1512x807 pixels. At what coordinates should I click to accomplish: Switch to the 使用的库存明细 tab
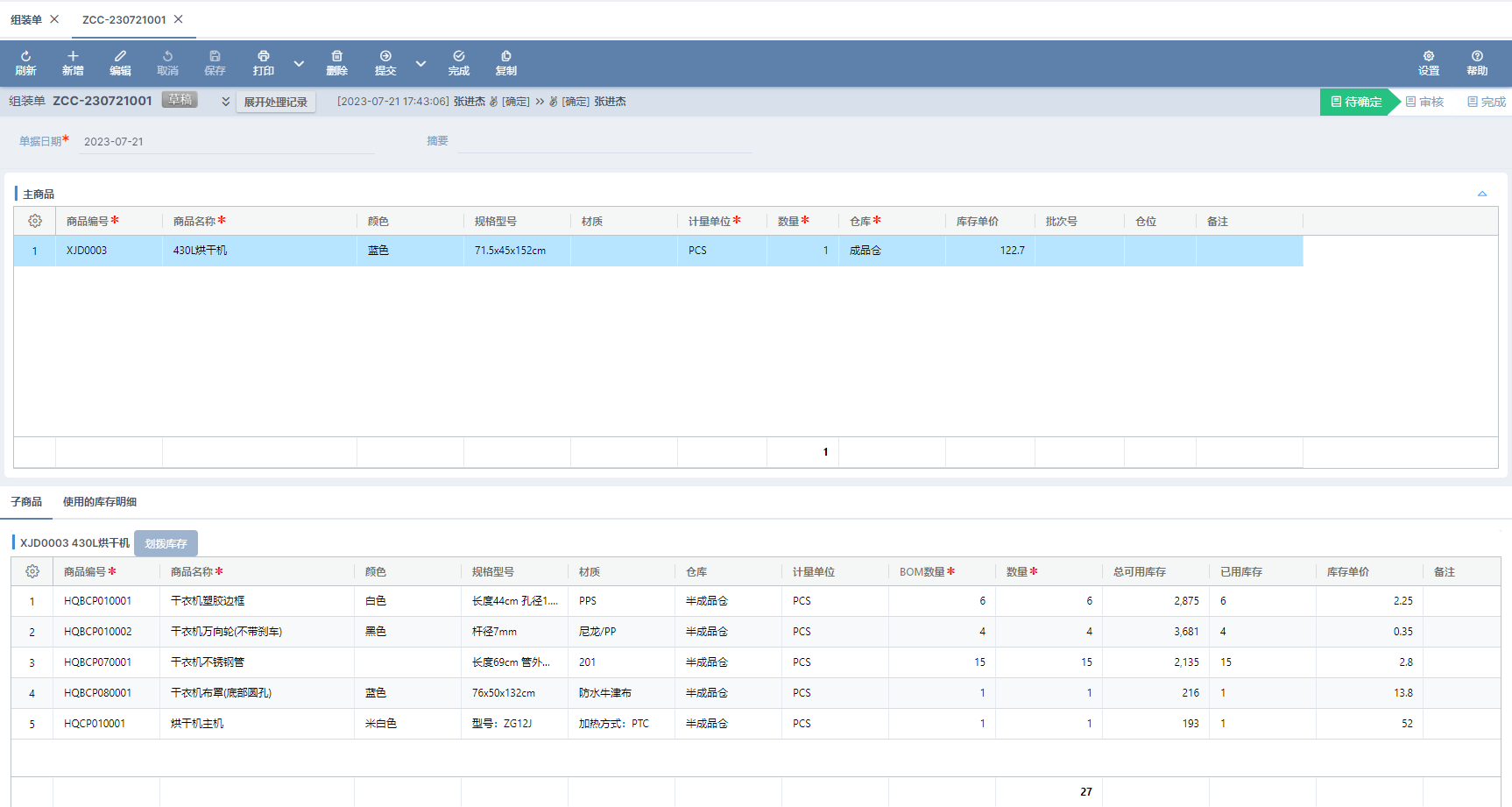100,502
